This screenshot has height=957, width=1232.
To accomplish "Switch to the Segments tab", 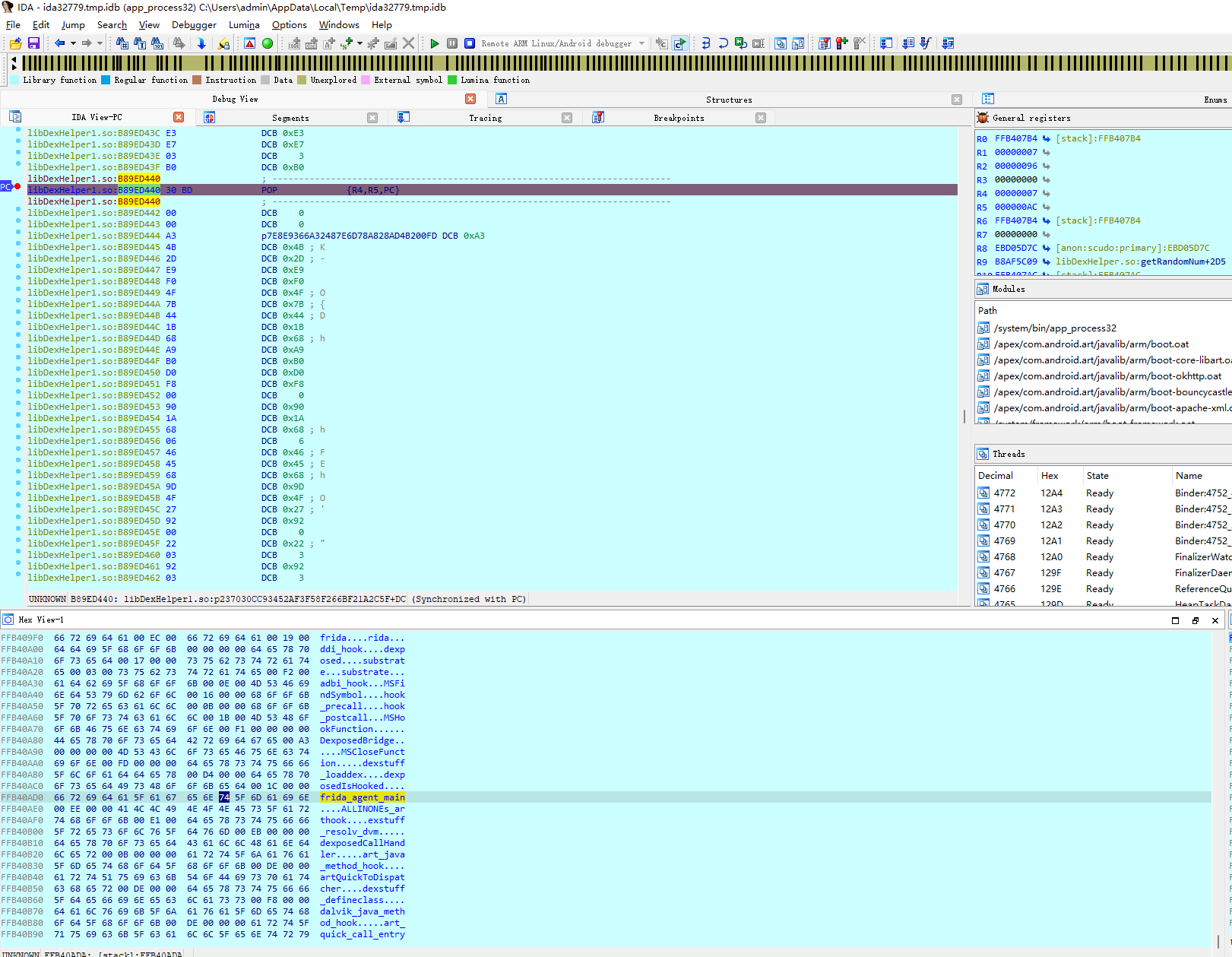I will 290,118.
